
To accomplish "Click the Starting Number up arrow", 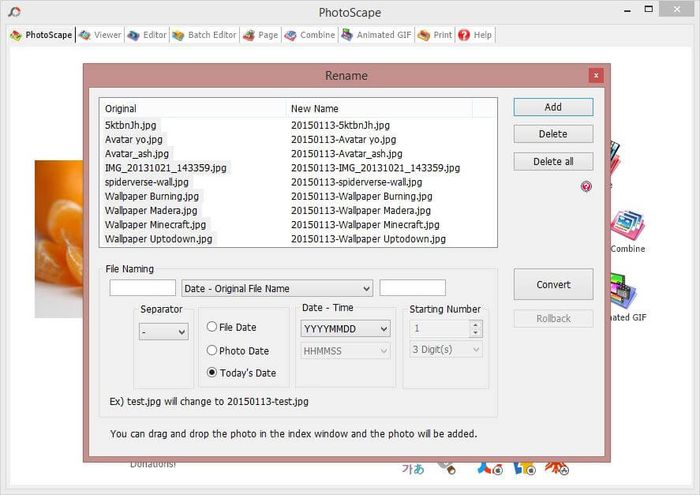I will pos(475,324).
